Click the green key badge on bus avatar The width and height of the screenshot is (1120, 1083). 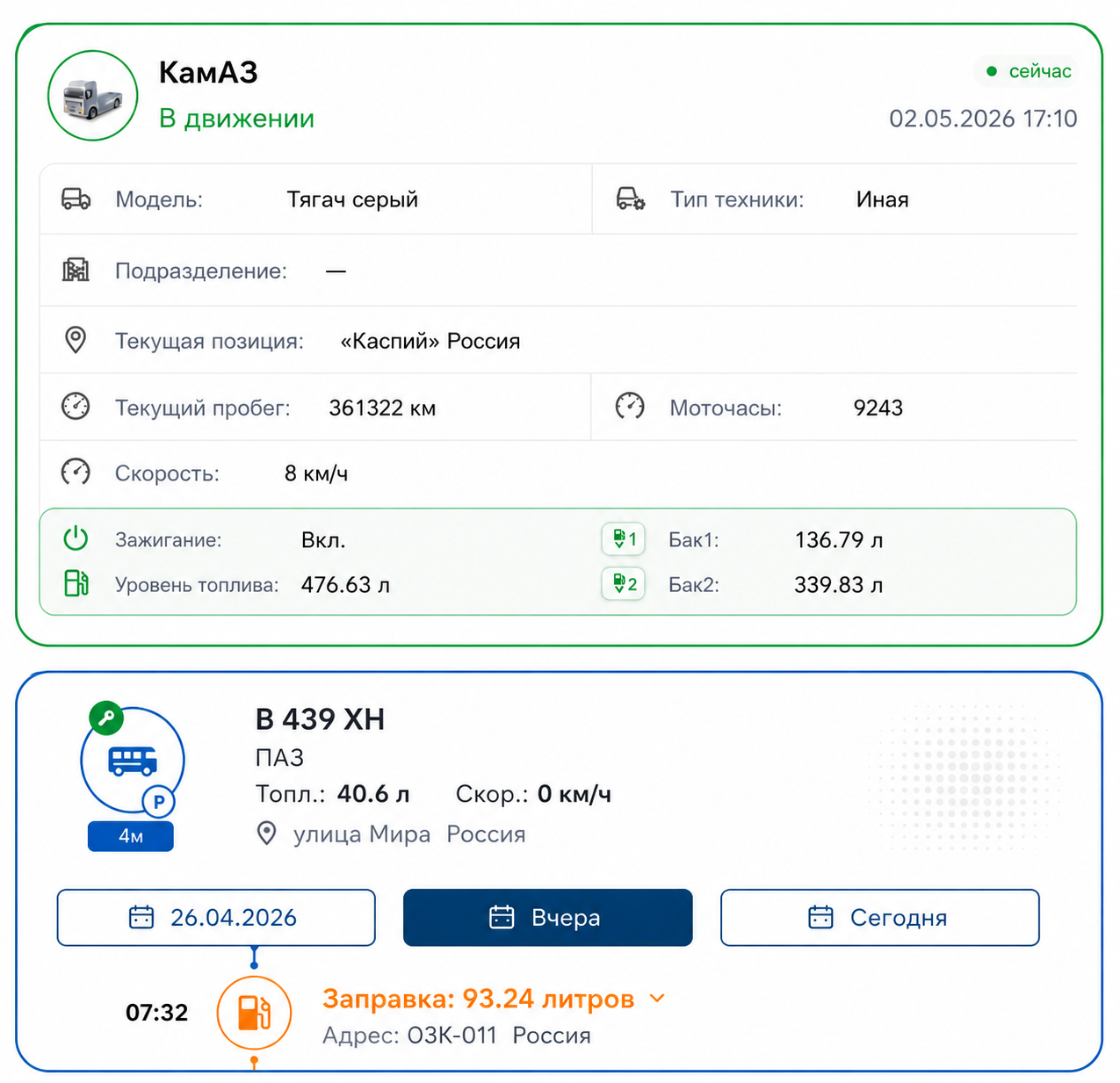[106, 718]
